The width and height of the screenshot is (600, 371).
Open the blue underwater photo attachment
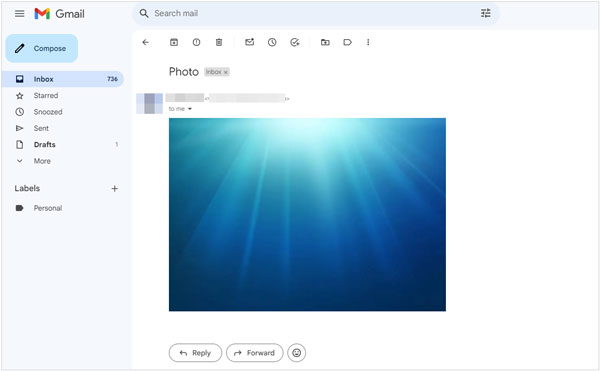(307, 215)
